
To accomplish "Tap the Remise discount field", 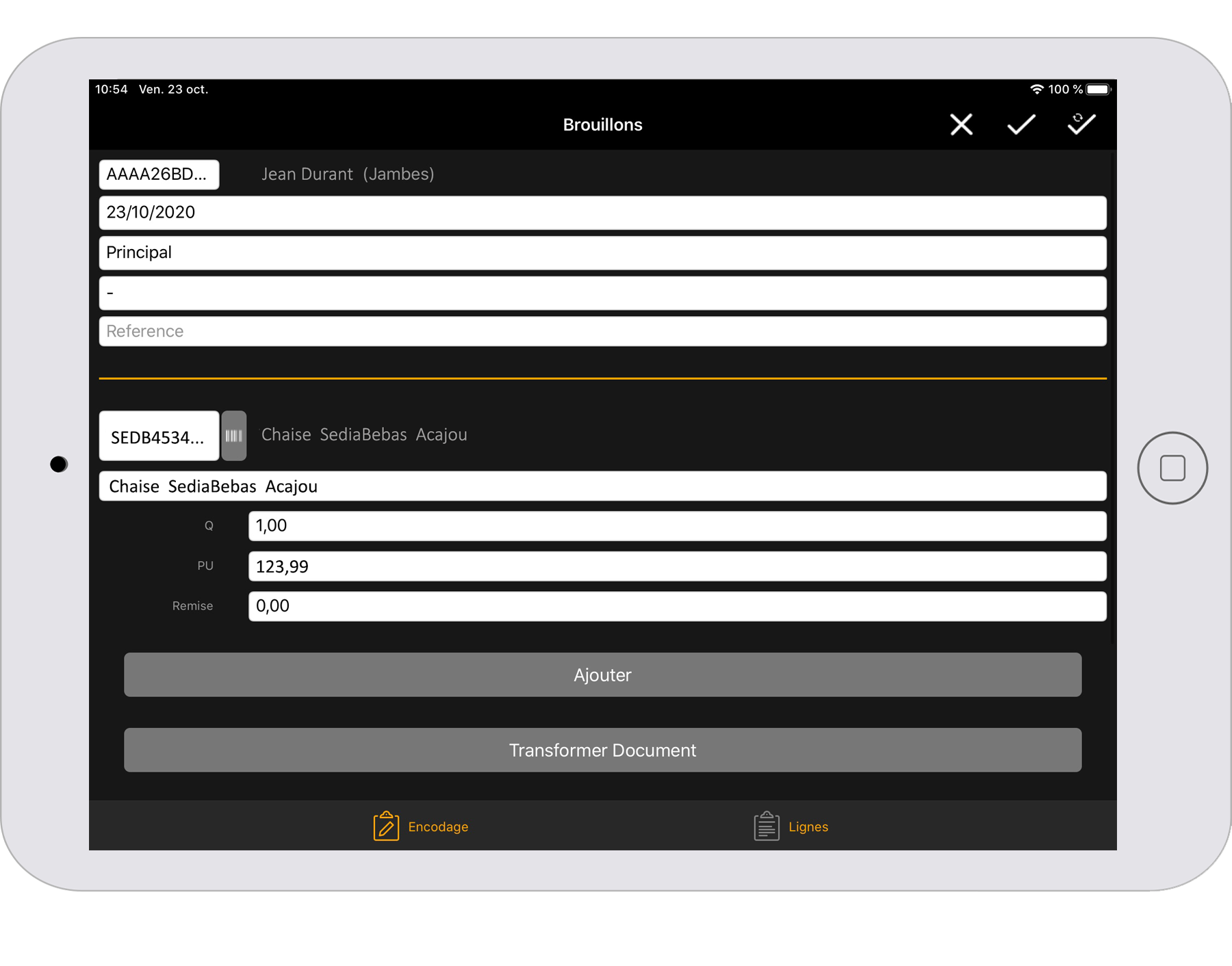I will (676, 606).
